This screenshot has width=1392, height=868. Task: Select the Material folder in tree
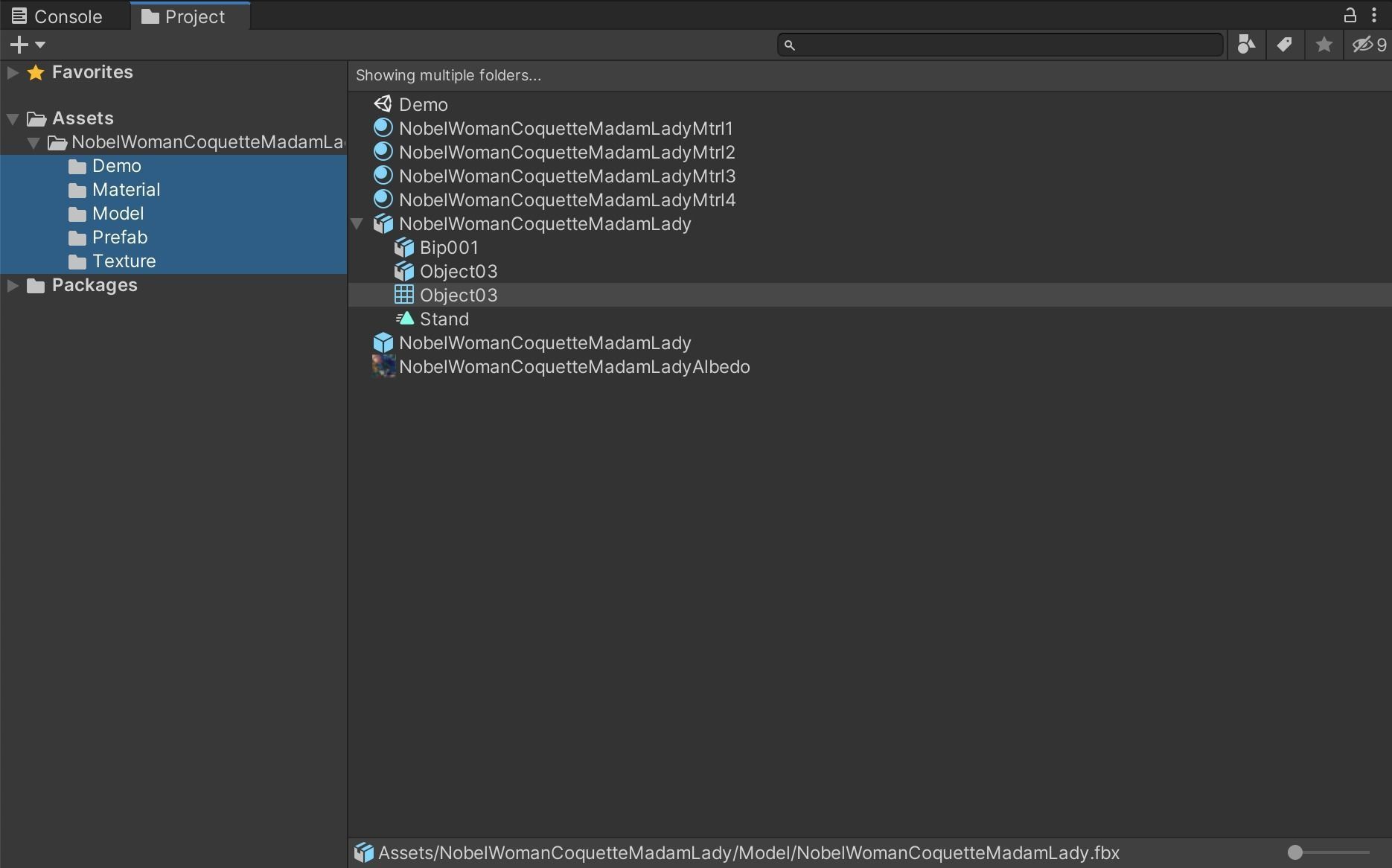point(173,190)
